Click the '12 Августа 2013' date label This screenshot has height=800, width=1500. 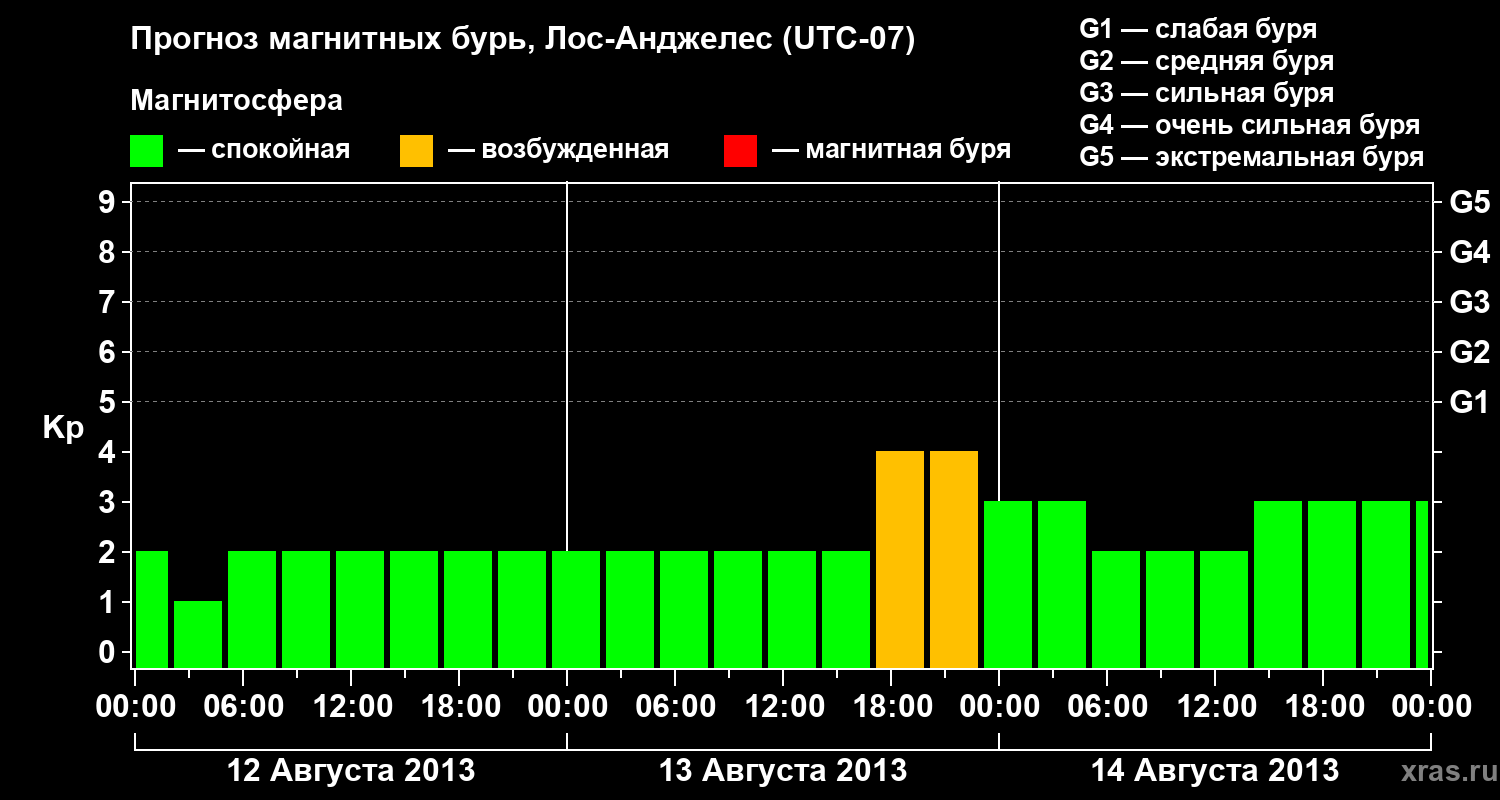click(x=351, y=771)
